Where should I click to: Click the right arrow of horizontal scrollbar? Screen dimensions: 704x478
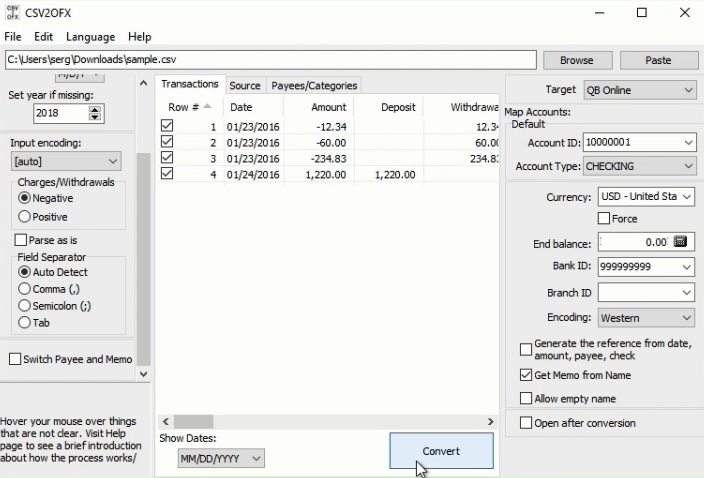(490, 421)
